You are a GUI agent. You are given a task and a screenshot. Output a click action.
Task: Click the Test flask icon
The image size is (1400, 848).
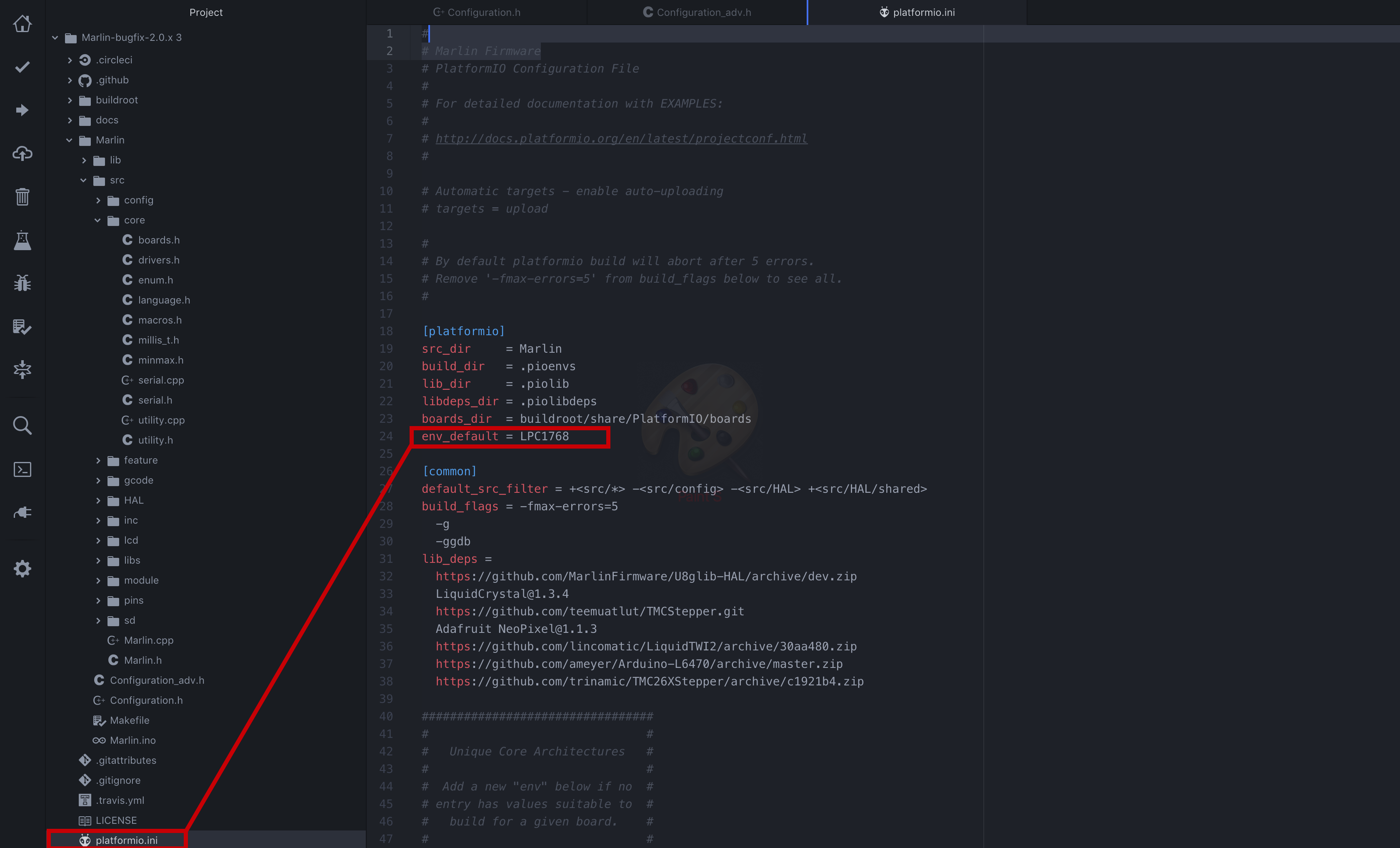click(22, 241)
